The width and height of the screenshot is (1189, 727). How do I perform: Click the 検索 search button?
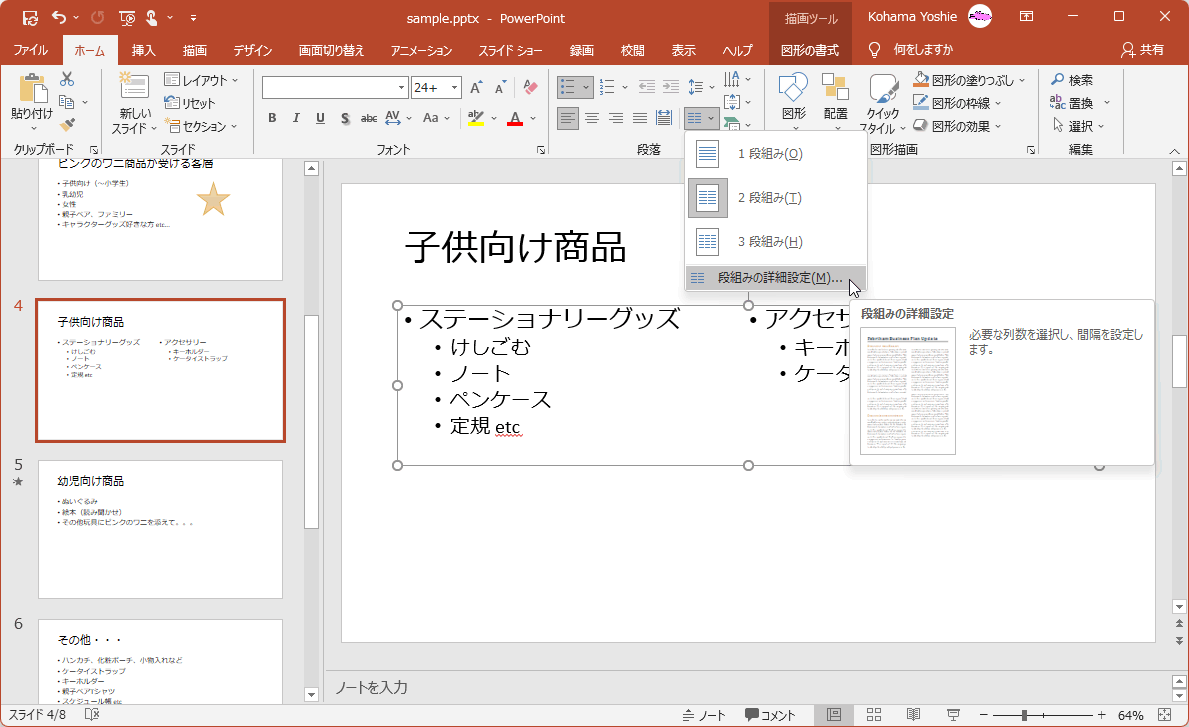[1071, 80]
